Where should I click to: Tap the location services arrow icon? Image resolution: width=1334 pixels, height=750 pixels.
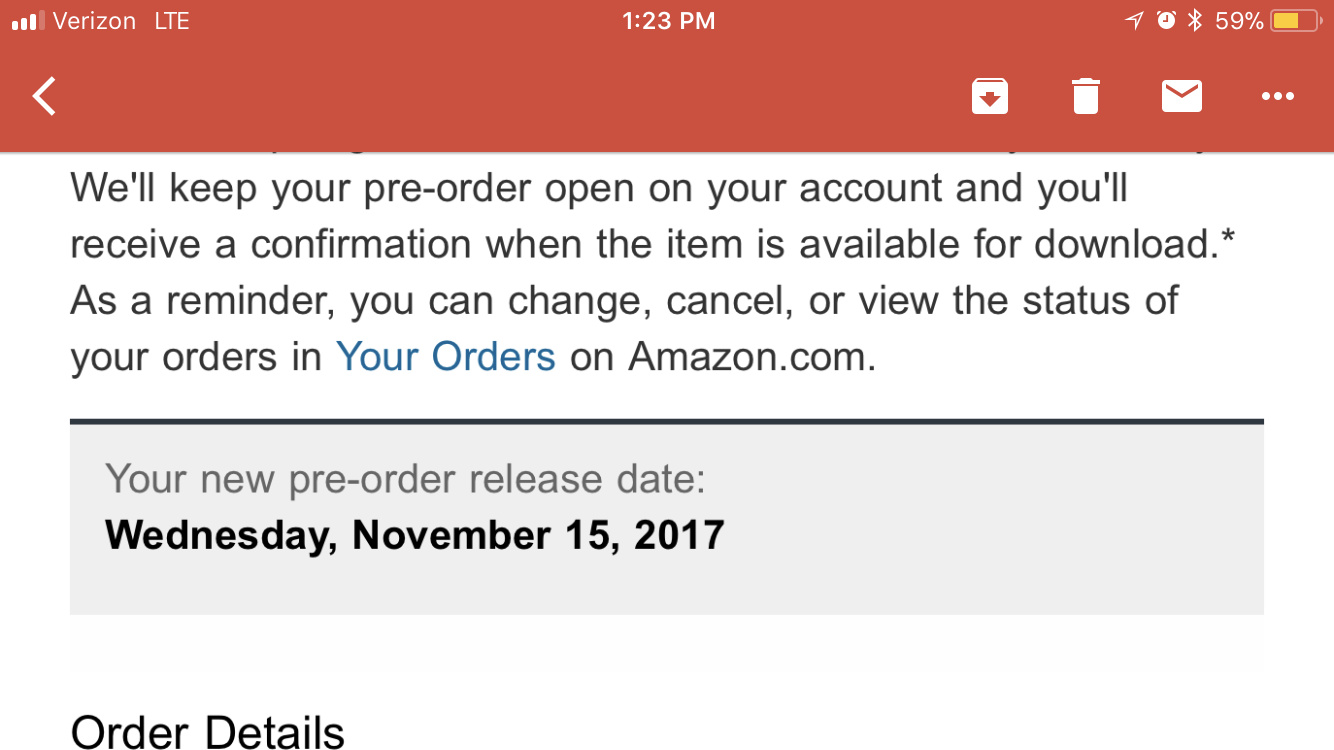1134,21
